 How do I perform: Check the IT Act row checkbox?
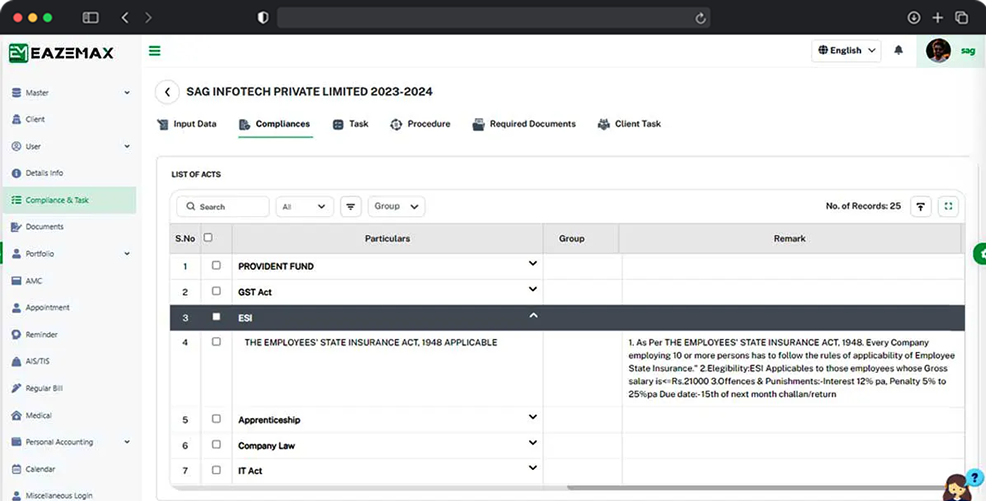216,470
